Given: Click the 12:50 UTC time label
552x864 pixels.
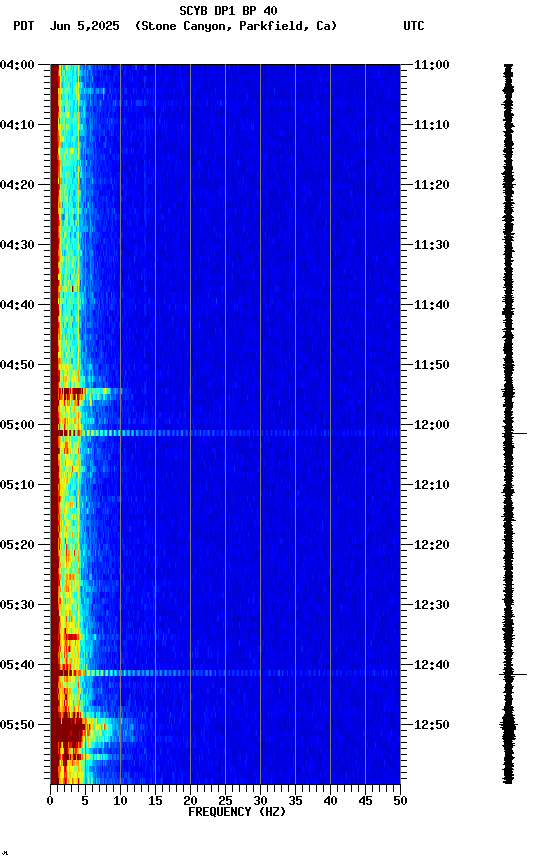Looking at the screenshot, I should pyautogui.click(x=432, y=725).
